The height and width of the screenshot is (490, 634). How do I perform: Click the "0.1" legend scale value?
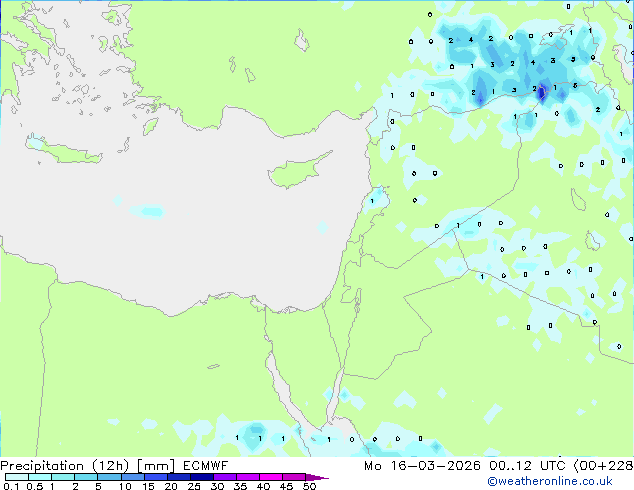[11, 486]
